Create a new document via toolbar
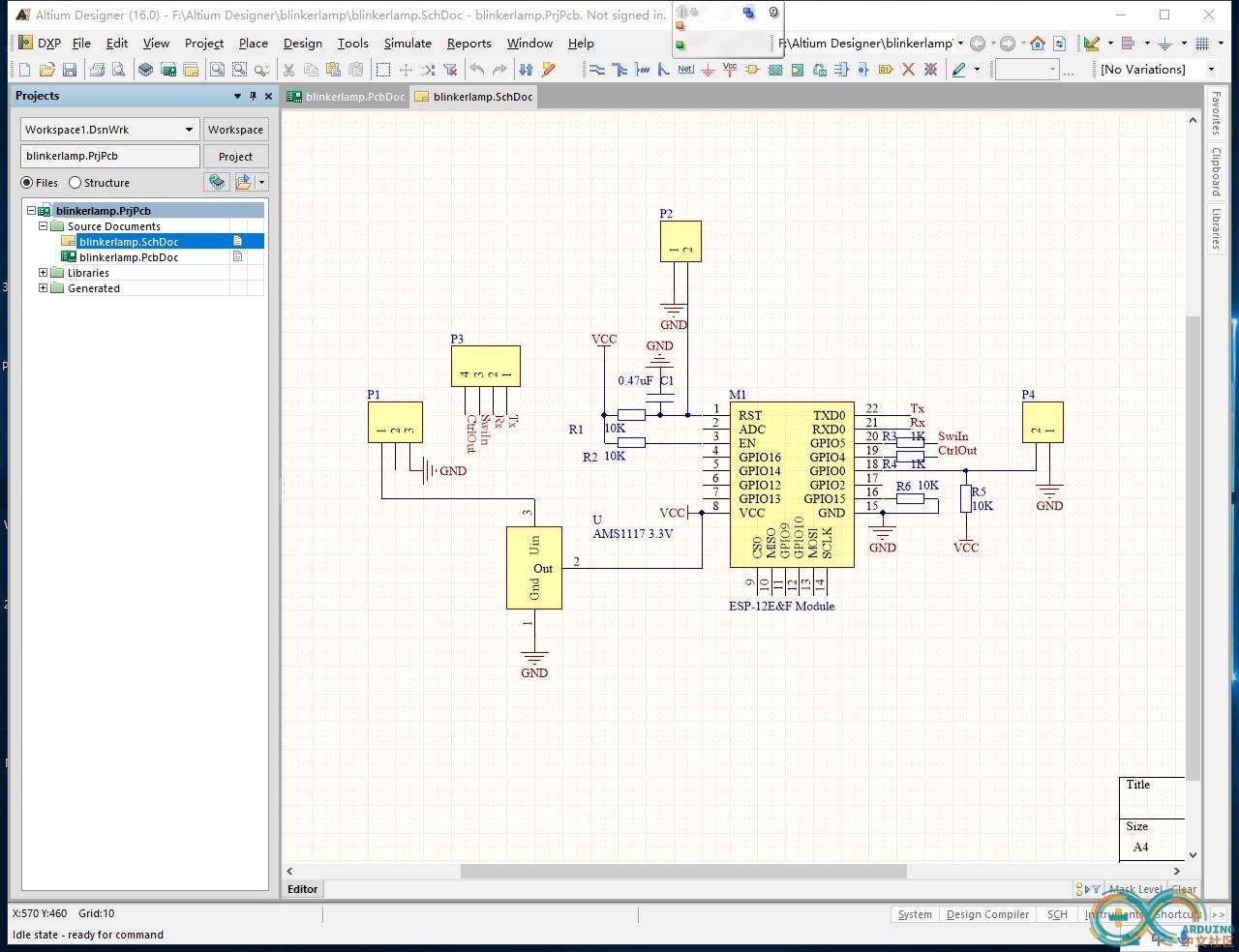Image resolution: width=1239 pixels, height=952 pixels. point(24,70)
